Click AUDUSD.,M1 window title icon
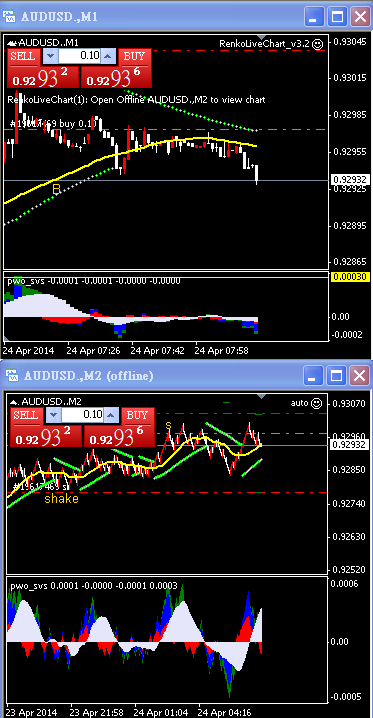The width and height of the screenshot is (373, 718). point(9,17)
